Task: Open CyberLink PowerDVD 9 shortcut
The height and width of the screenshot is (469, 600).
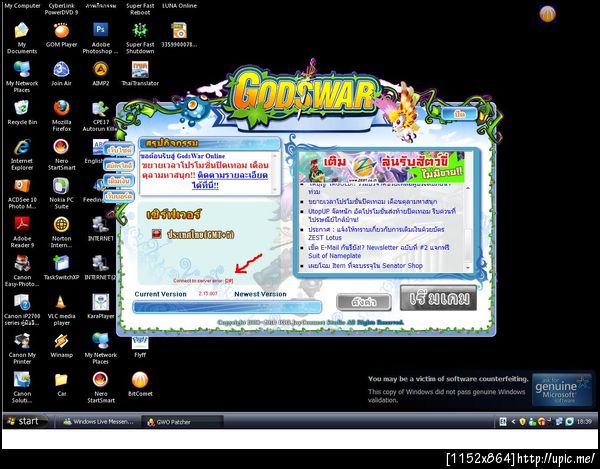Action: pos(61,9)
